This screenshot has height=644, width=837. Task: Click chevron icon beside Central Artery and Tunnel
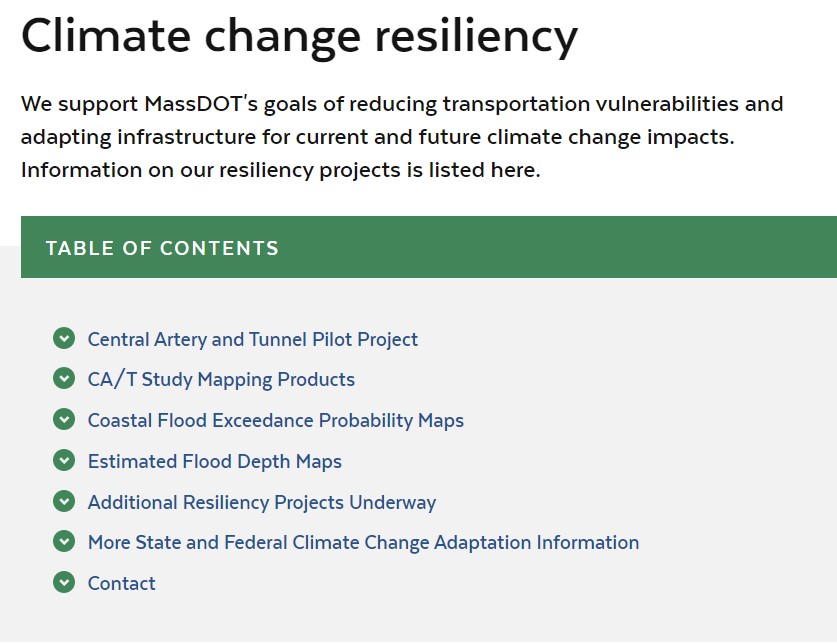pos(64,338)
